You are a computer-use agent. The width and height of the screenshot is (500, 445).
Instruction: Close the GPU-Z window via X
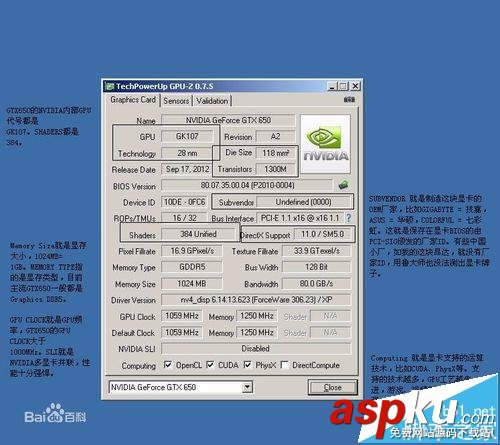355,86
